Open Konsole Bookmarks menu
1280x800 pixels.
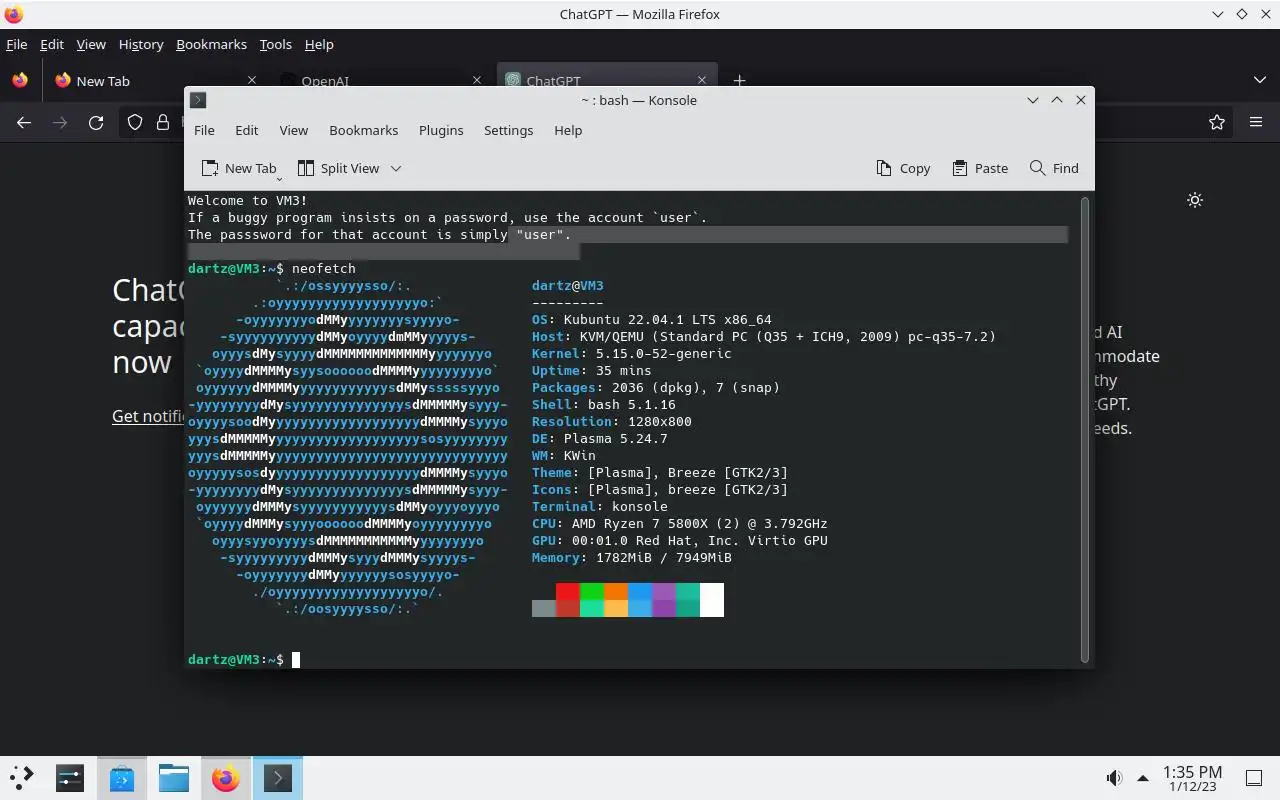point(363,130)
